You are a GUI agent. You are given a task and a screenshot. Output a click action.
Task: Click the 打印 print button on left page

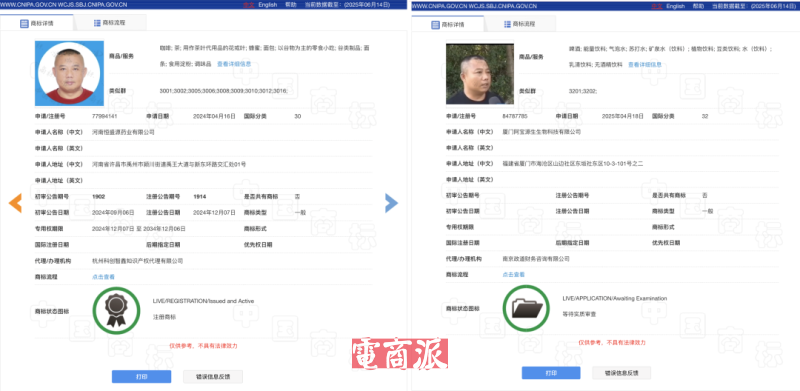(141, 377)
